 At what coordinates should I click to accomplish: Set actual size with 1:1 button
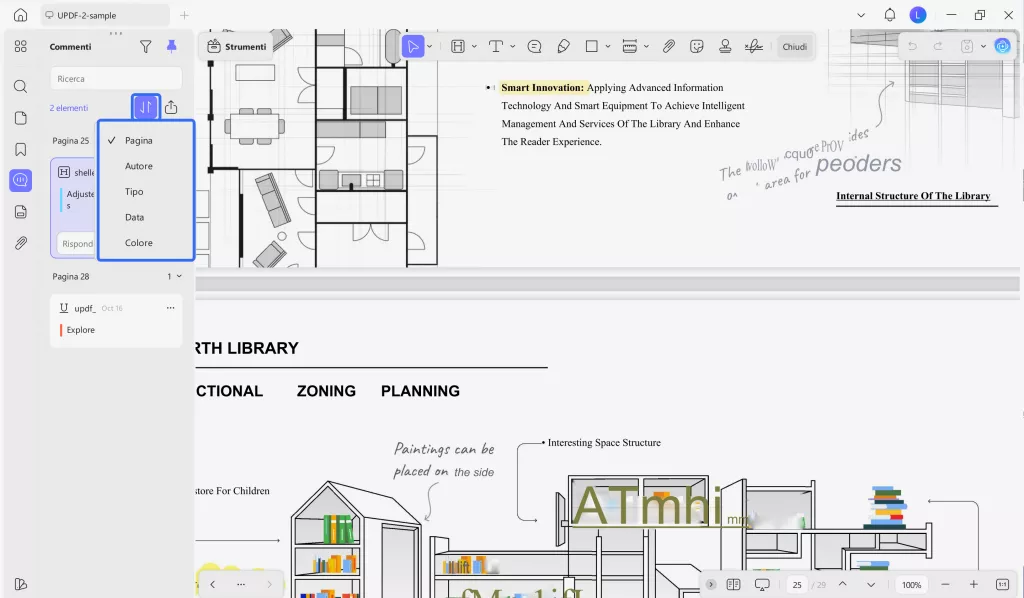[x=1002, y=584]
